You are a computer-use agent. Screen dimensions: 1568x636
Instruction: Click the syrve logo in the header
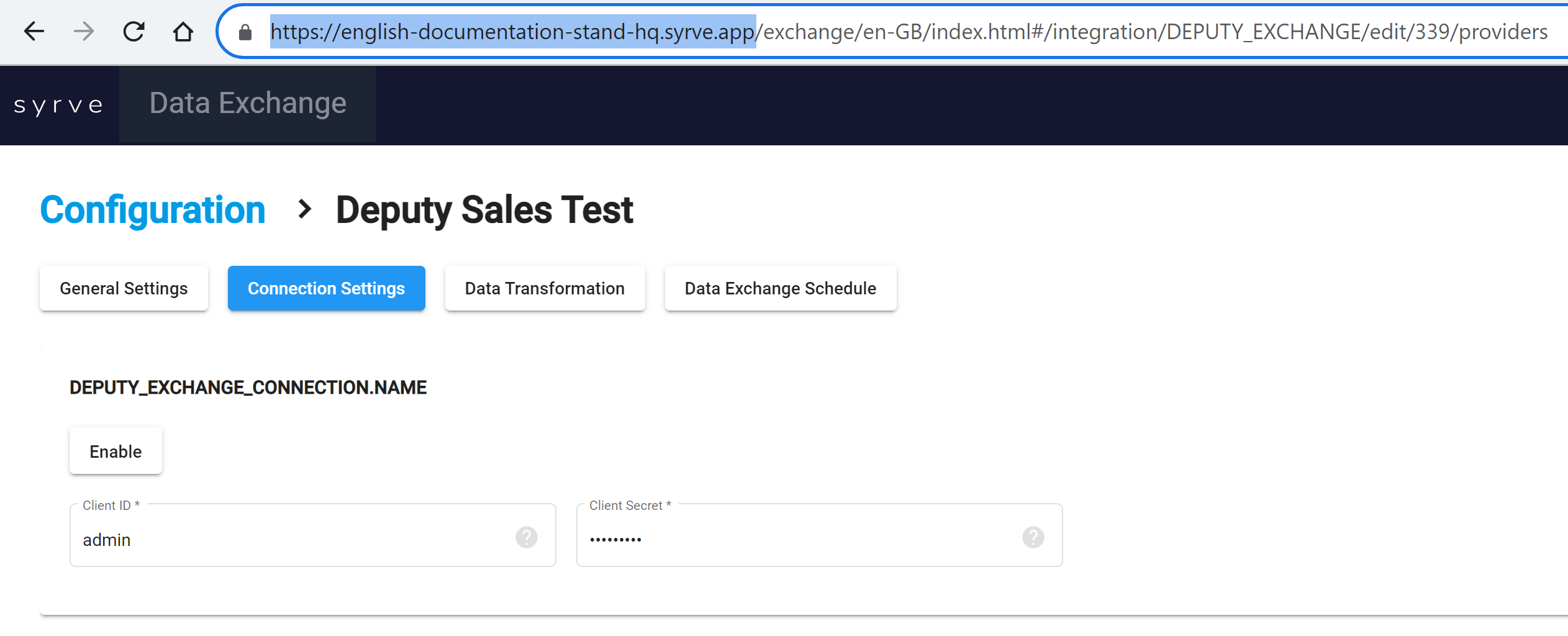59,105
